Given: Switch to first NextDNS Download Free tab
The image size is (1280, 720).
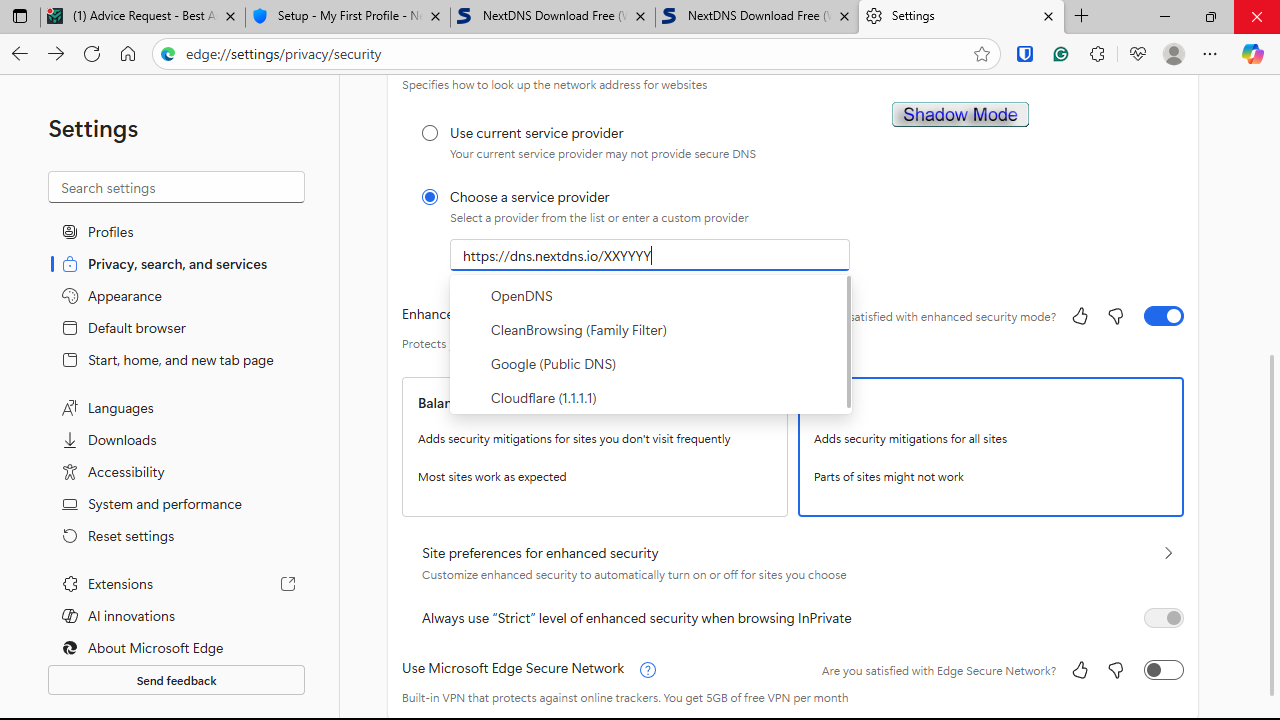Looking at the screenshot, I should (552, 16).
